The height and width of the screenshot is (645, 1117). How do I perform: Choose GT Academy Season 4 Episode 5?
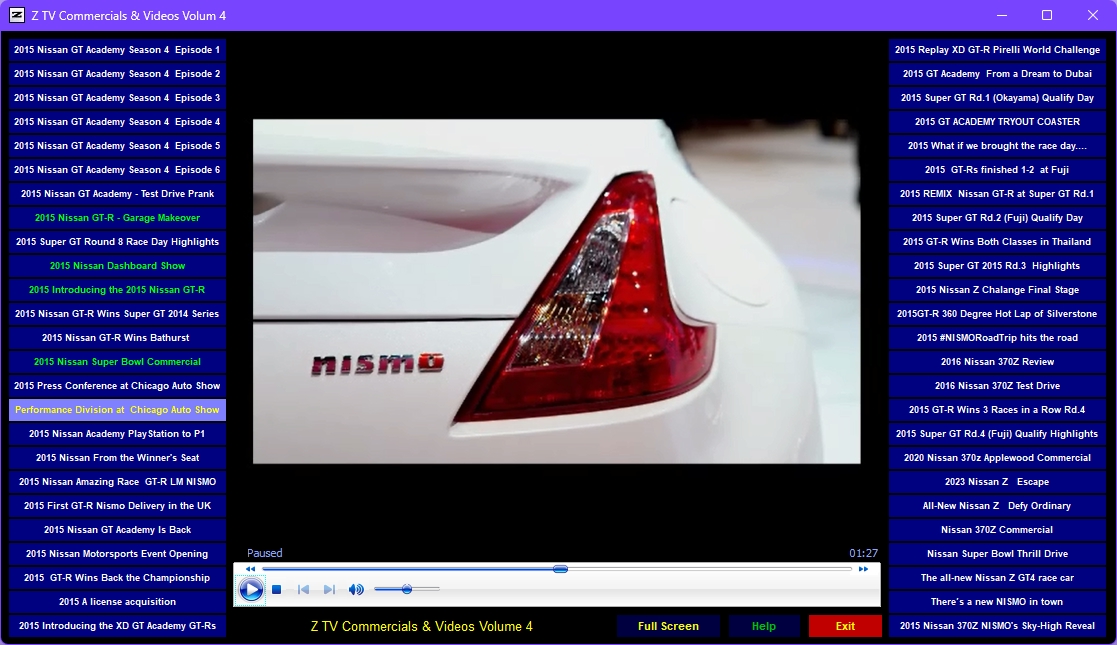117,145
